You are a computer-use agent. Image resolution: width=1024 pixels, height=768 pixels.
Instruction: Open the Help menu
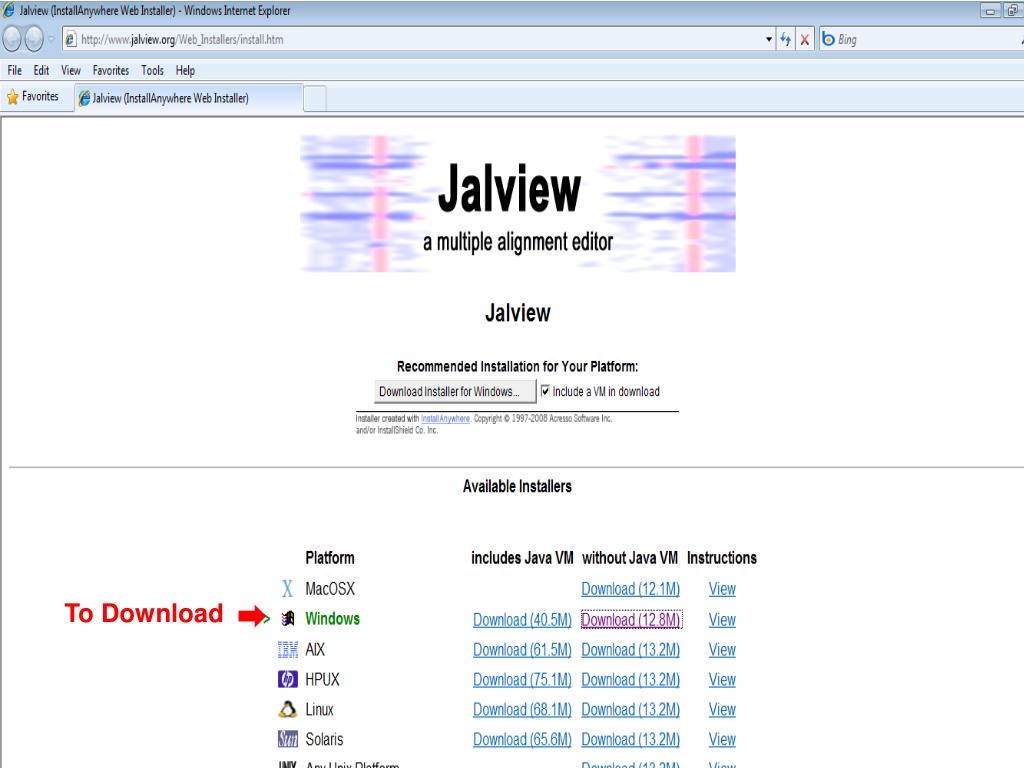point(185,71)
